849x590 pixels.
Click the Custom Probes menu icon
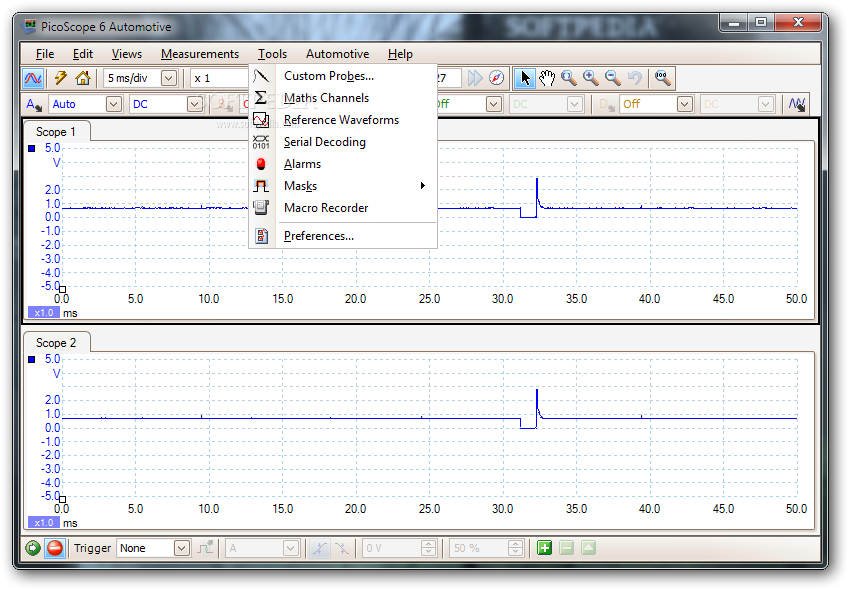pyautogui.click(x=261, y=76)
